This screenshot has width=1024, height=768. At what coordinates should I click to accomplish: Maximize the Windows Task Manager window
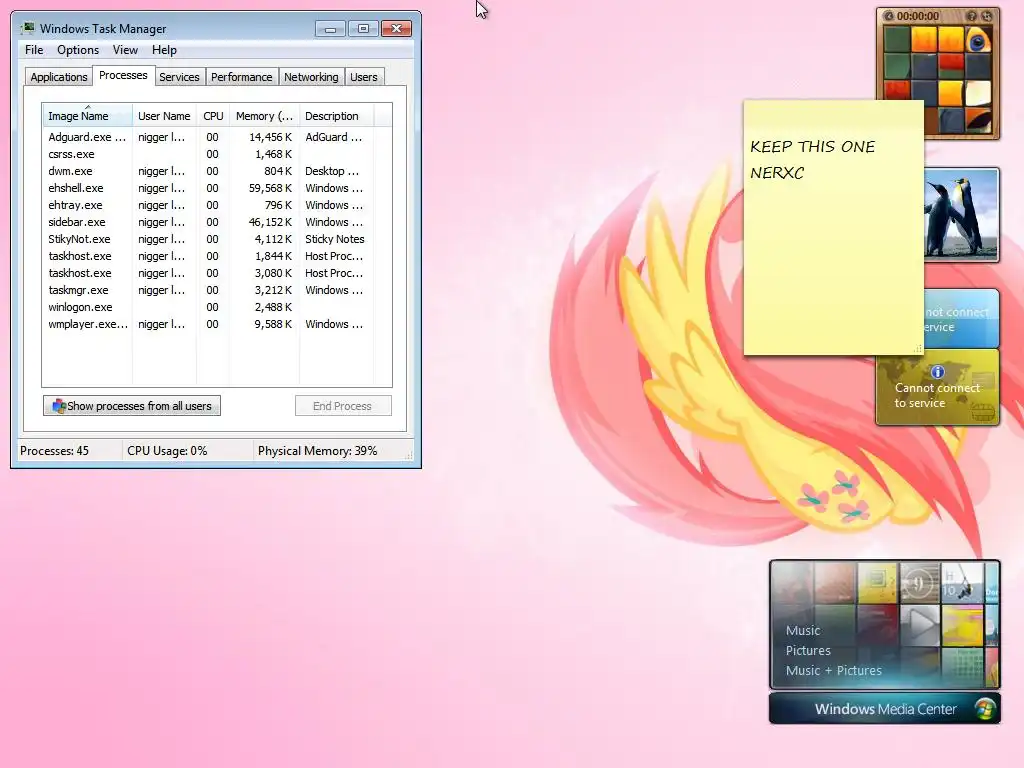[x=363, y=29]
